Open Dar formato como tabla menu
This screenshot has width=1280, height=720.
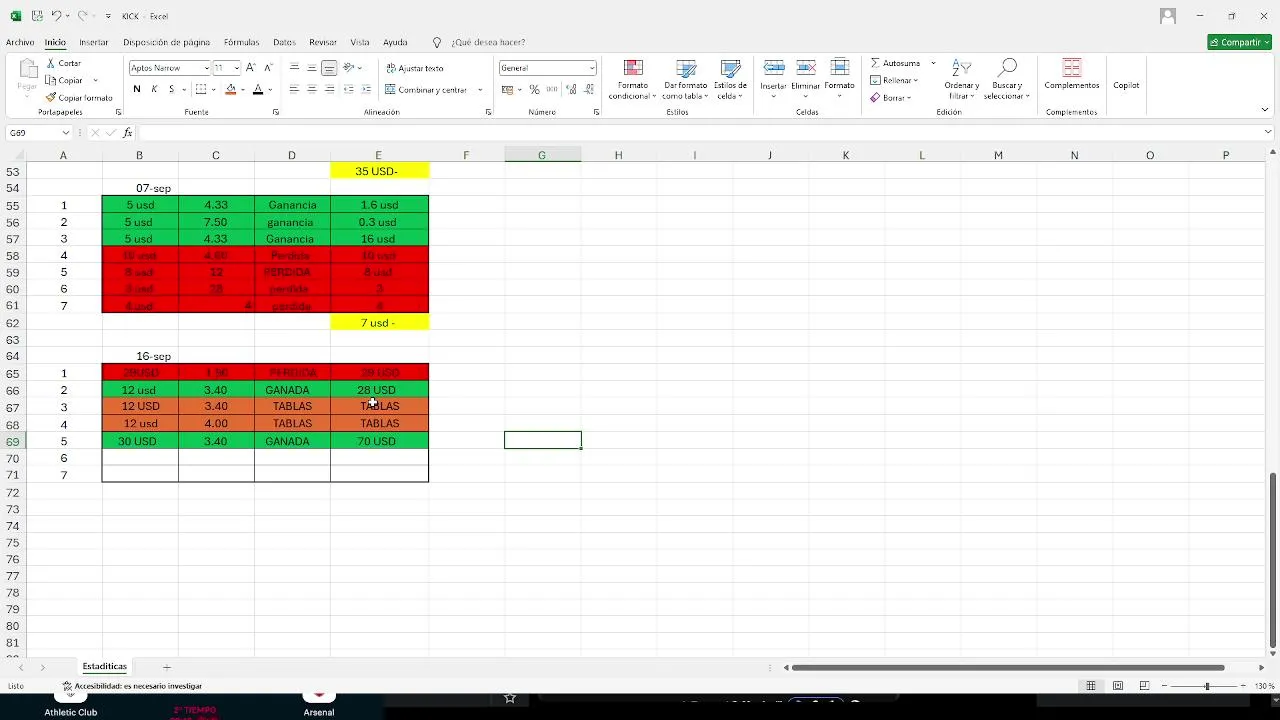(685, 80)
